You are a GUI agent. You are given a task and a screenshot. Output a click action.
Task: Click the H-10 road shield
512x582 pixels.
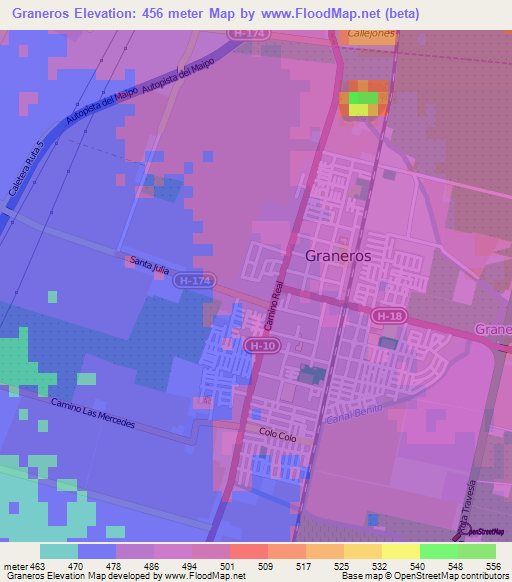[262, 346]
